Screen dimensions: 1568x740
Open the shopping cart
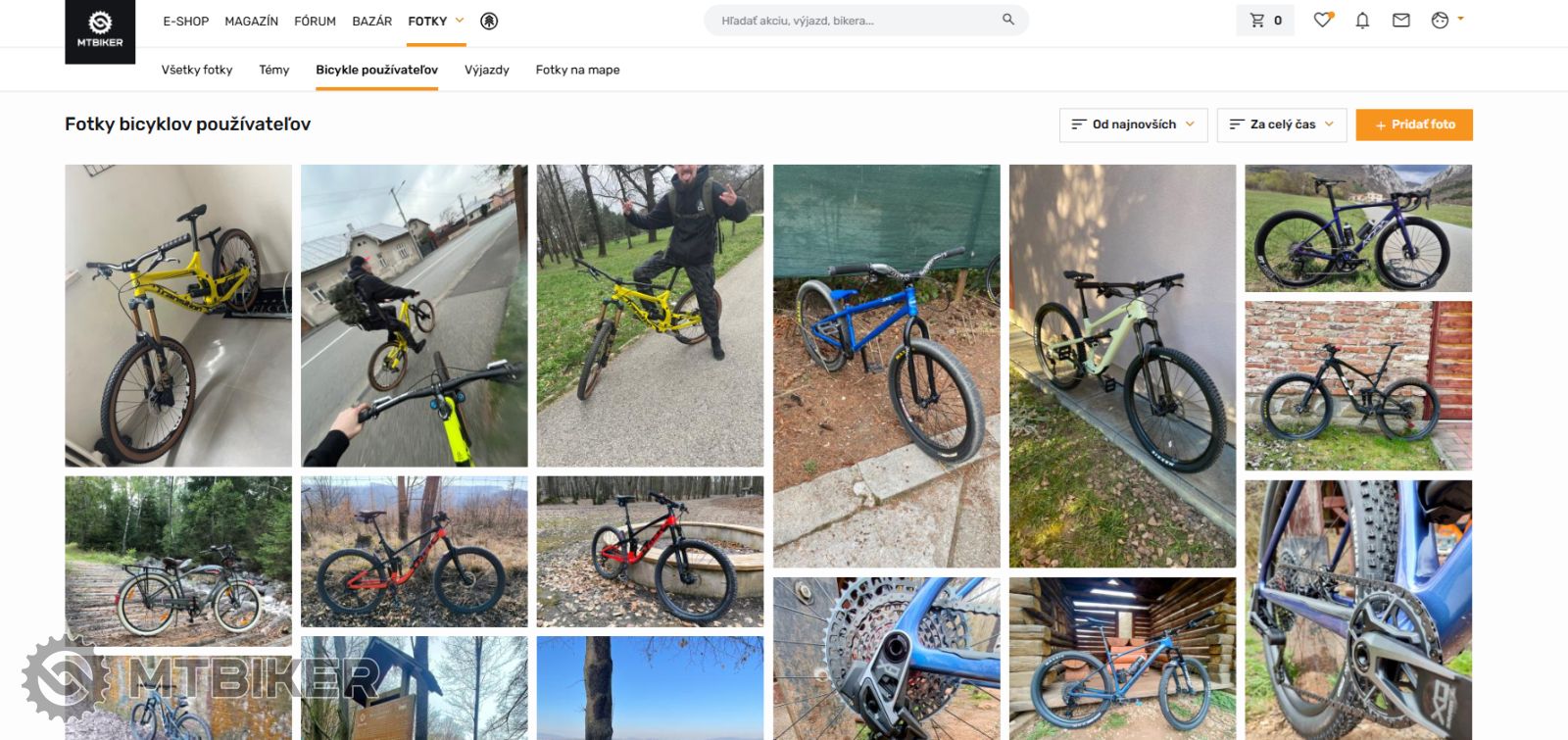[1265, 21]
